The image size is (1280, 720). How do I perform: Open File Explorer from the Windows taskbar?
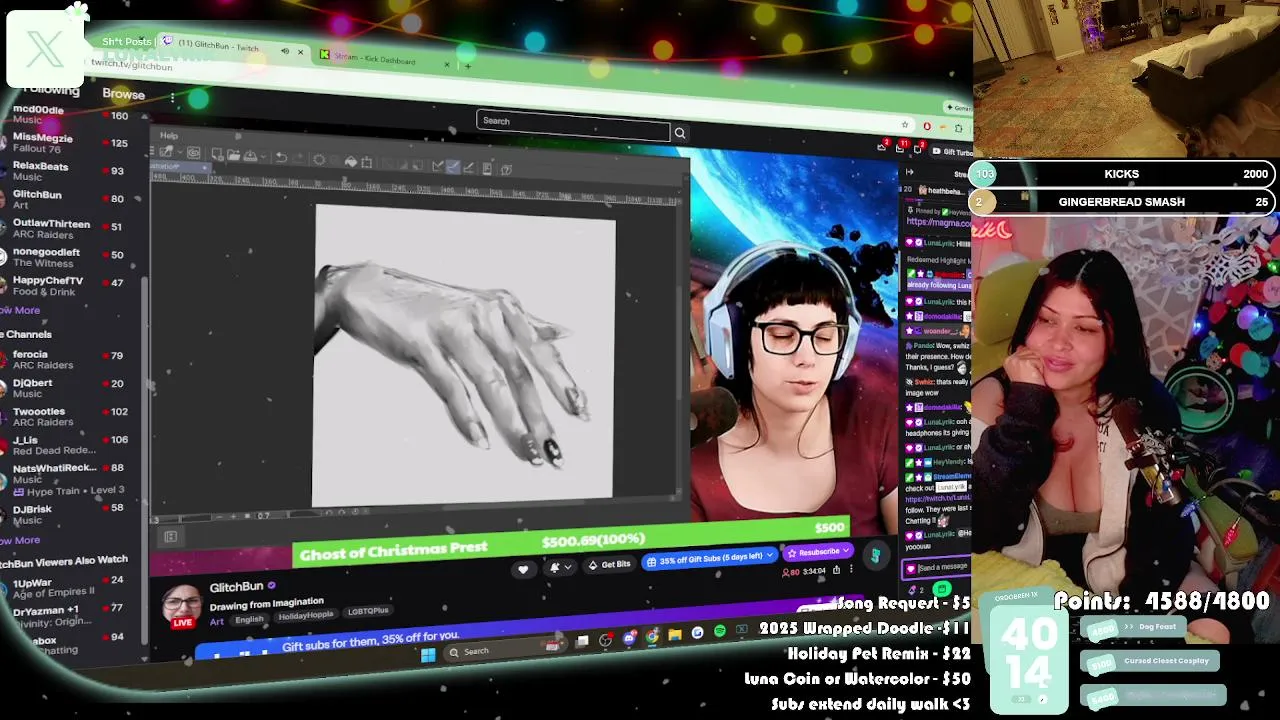[675, 634]
